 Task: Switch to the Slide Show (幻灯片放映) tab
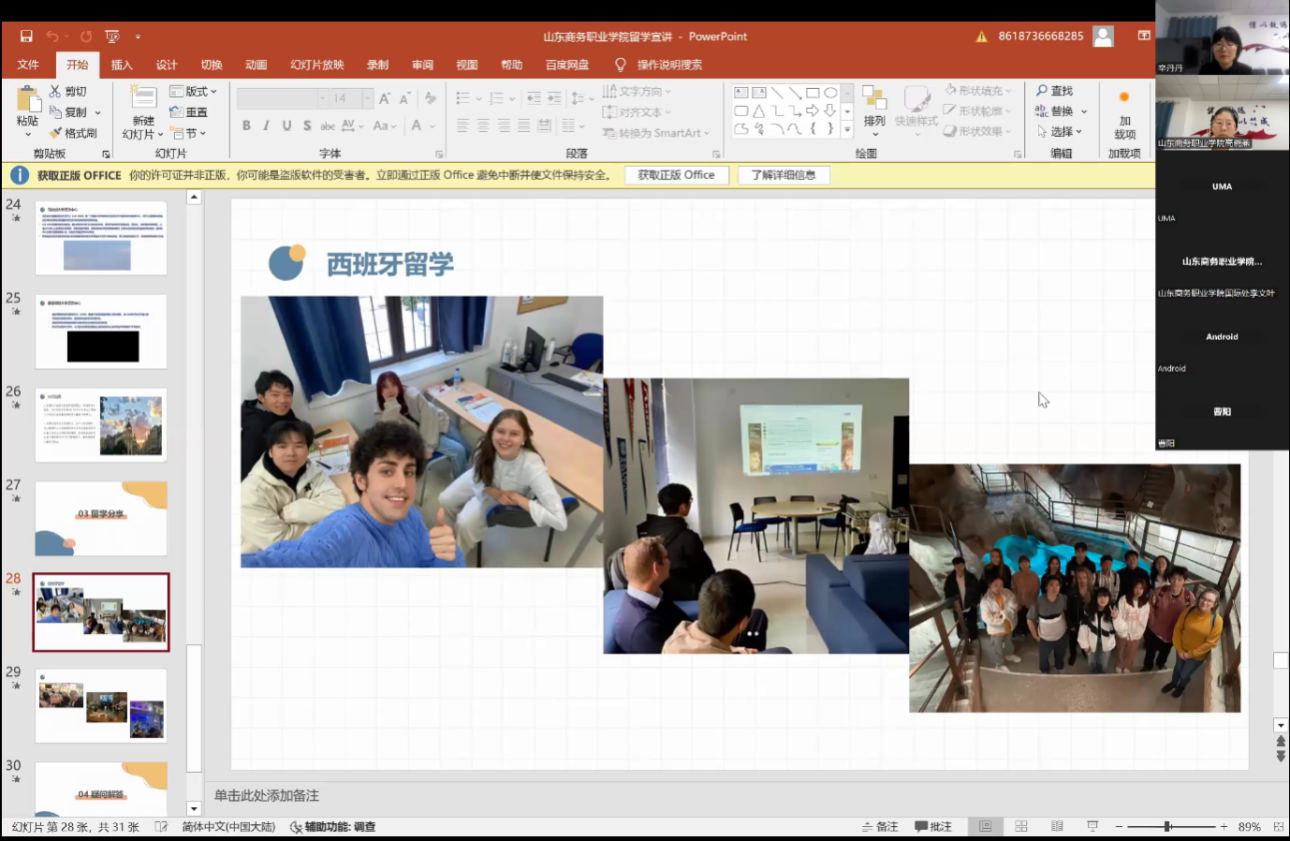(x=317, y=65)
